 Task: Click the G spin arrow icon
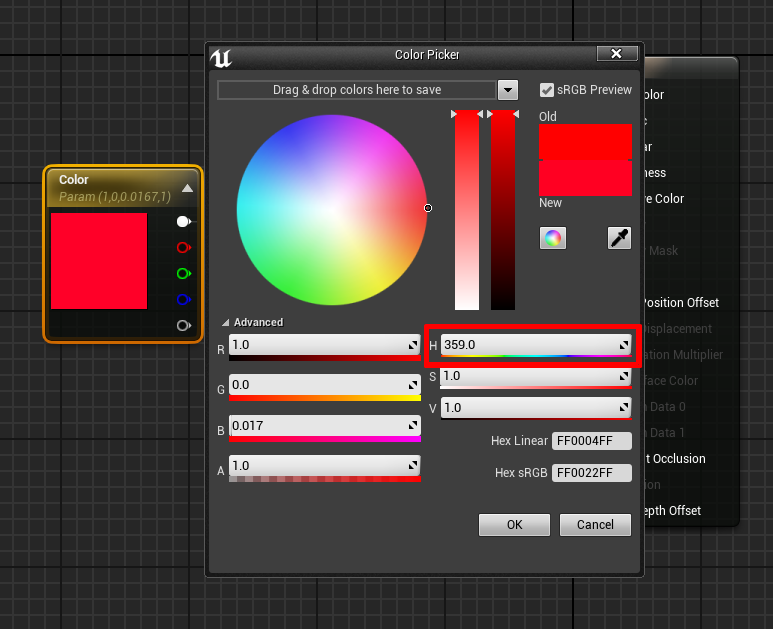(413, 385)
